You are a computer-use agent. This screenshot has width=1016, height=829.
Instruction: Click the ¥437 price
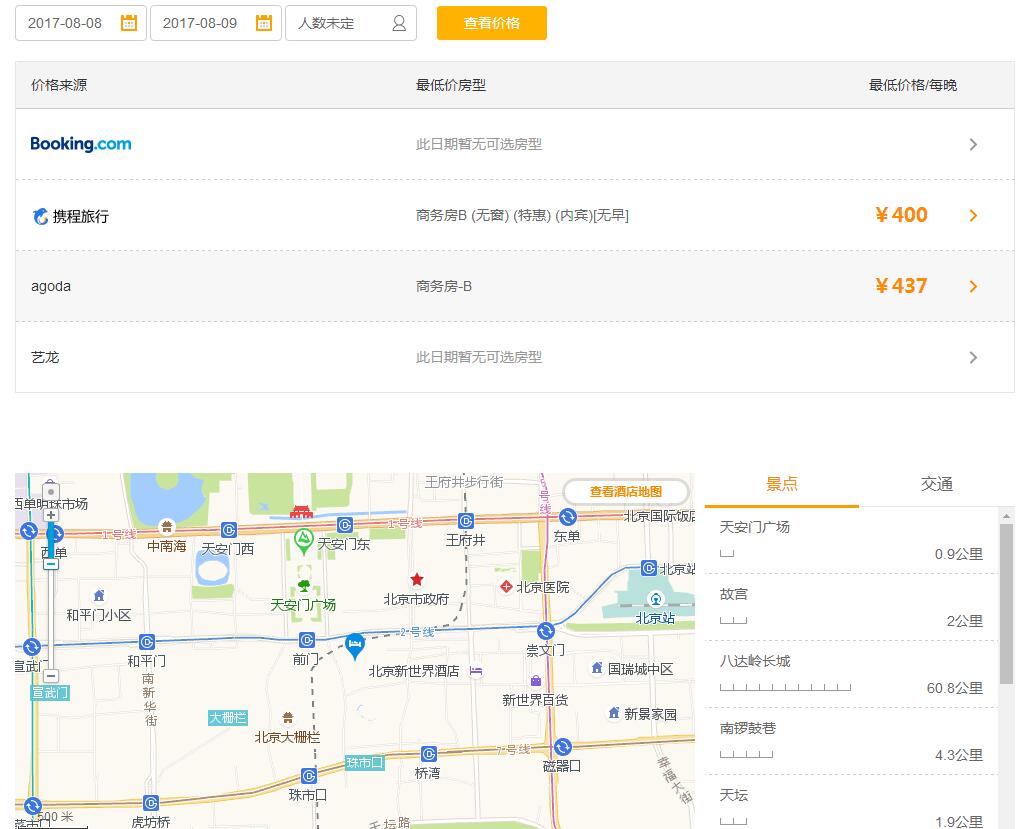point(901,286)
